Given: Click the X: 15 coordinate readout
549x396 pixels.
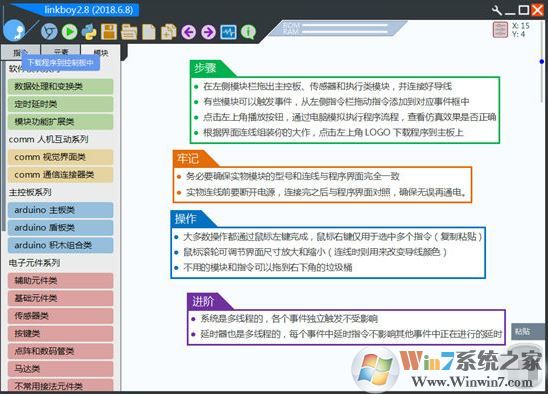Looking at the screenshot, I should tap(521, 26).
